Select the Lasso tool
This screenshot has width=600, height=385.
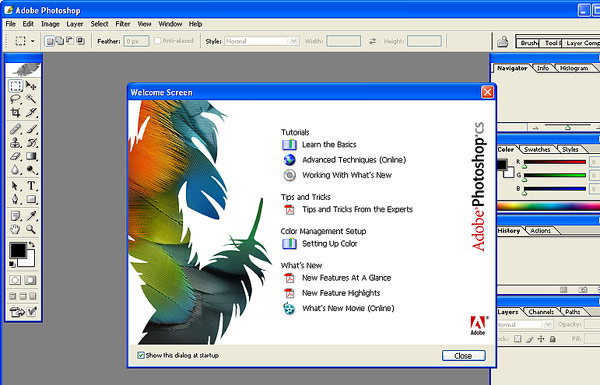coord(16,99)
